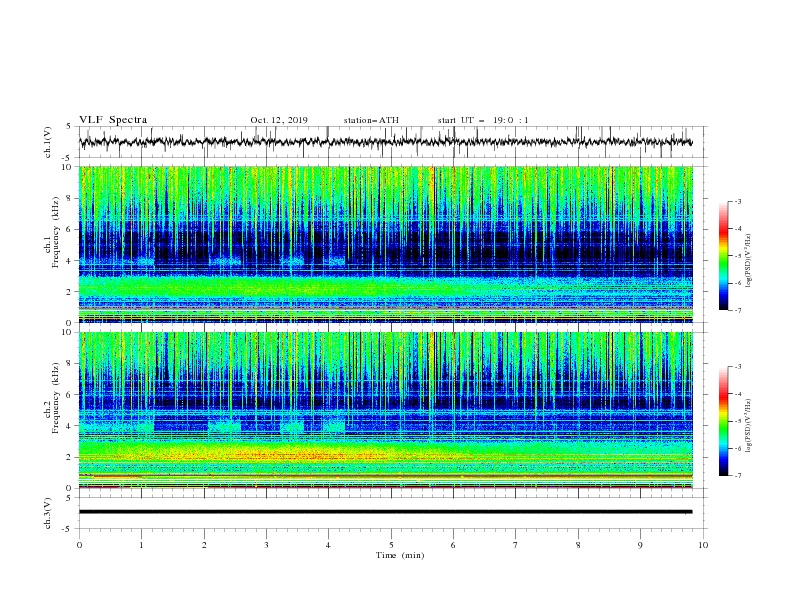Click time axis tick label '6'

point(453,545)
